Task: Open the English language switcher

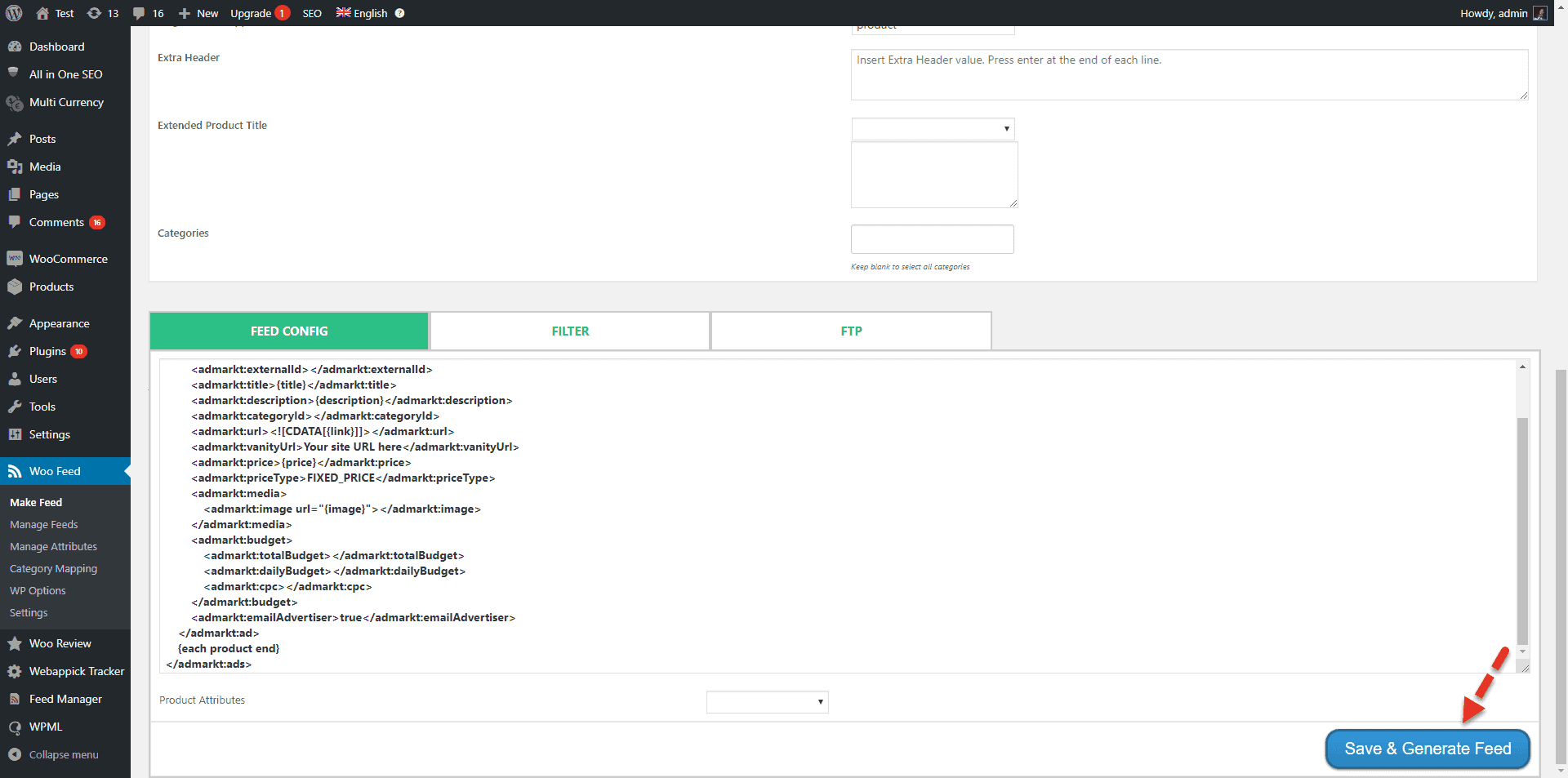Action: [362, 13]
